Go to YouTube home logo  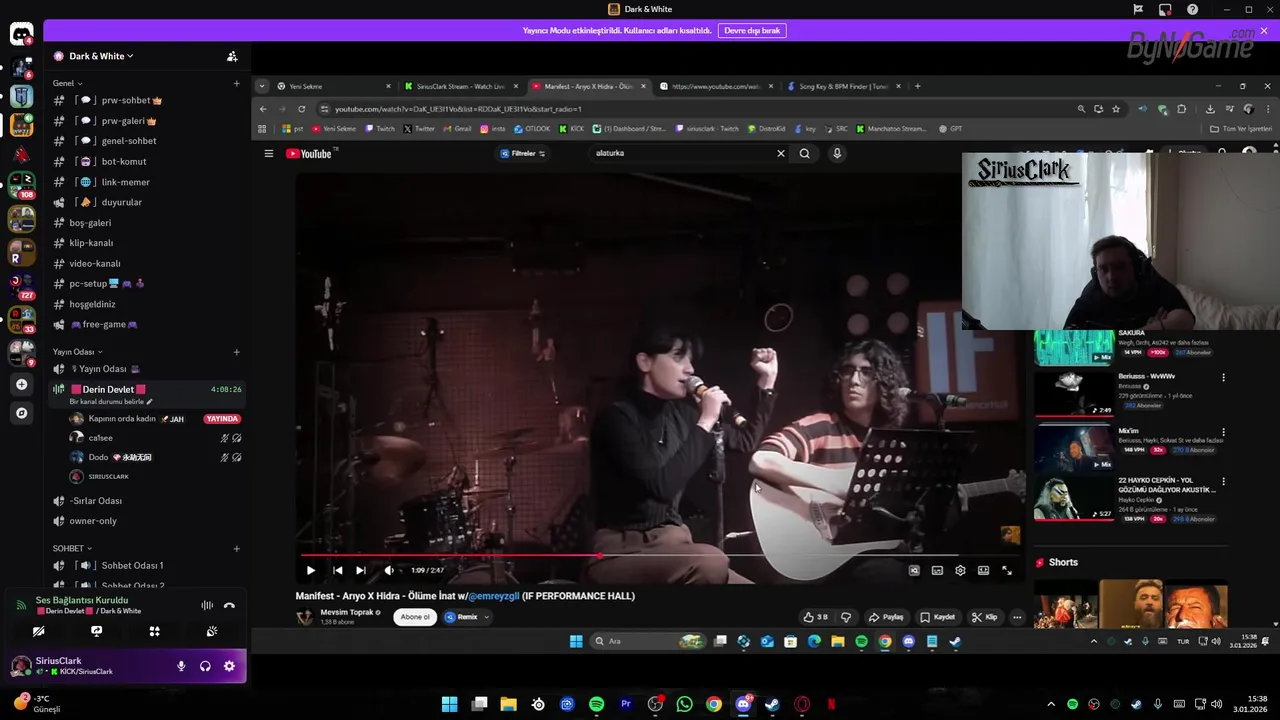[309, 153]
